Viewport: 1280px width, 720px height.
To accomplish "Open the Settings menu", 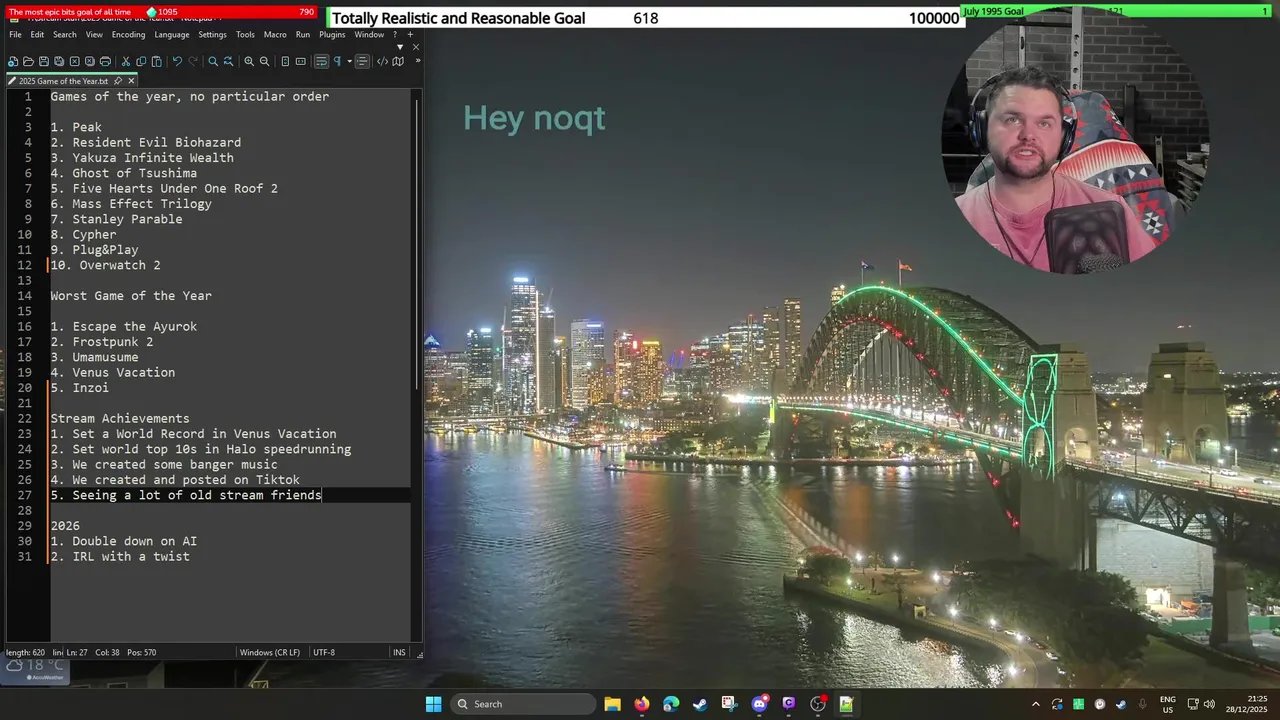I will pyautogui.click(x=212, y=34).
